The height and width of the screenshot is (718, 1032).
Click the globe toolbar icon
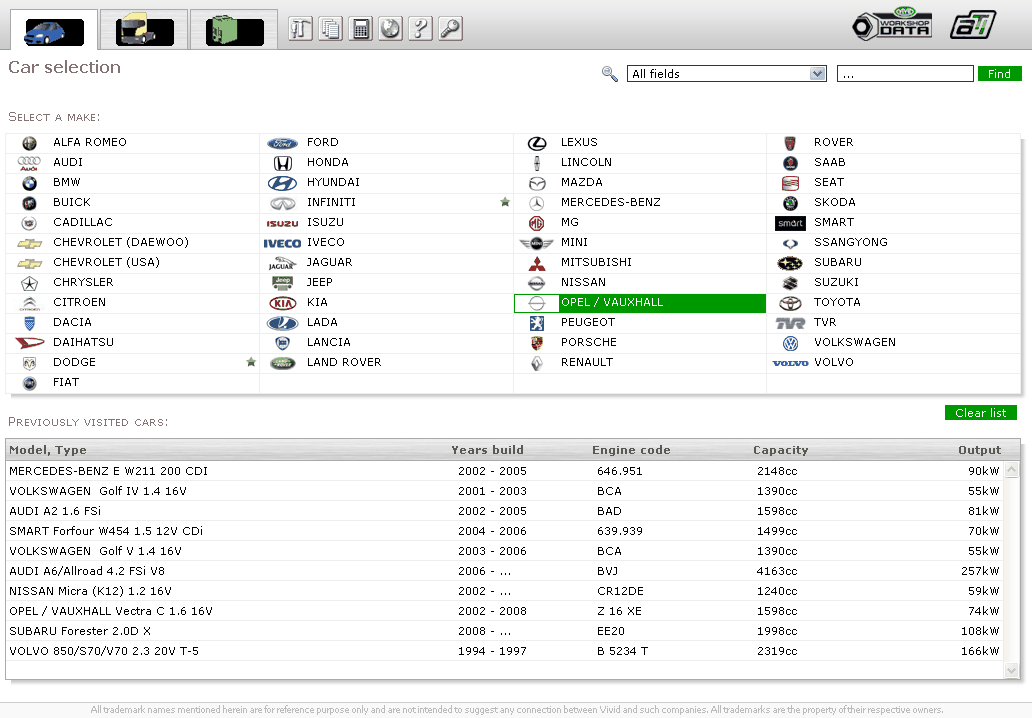coord(390,28)
